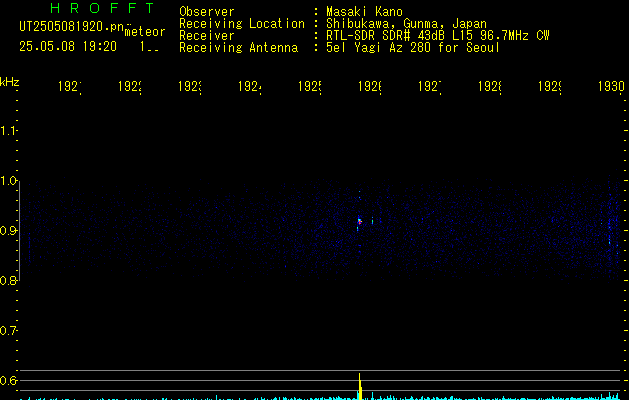The height and width of the screenshot is (400, 629).
Task: Click receiver info RTL-SDR SDR# 43dB text
Action: coord(386,36)
